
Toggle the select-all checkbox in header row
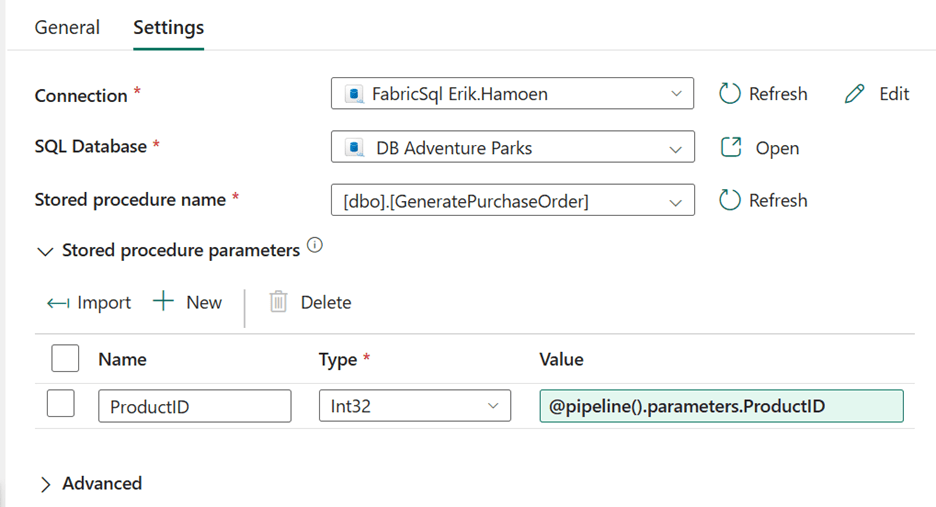(64, 358)
